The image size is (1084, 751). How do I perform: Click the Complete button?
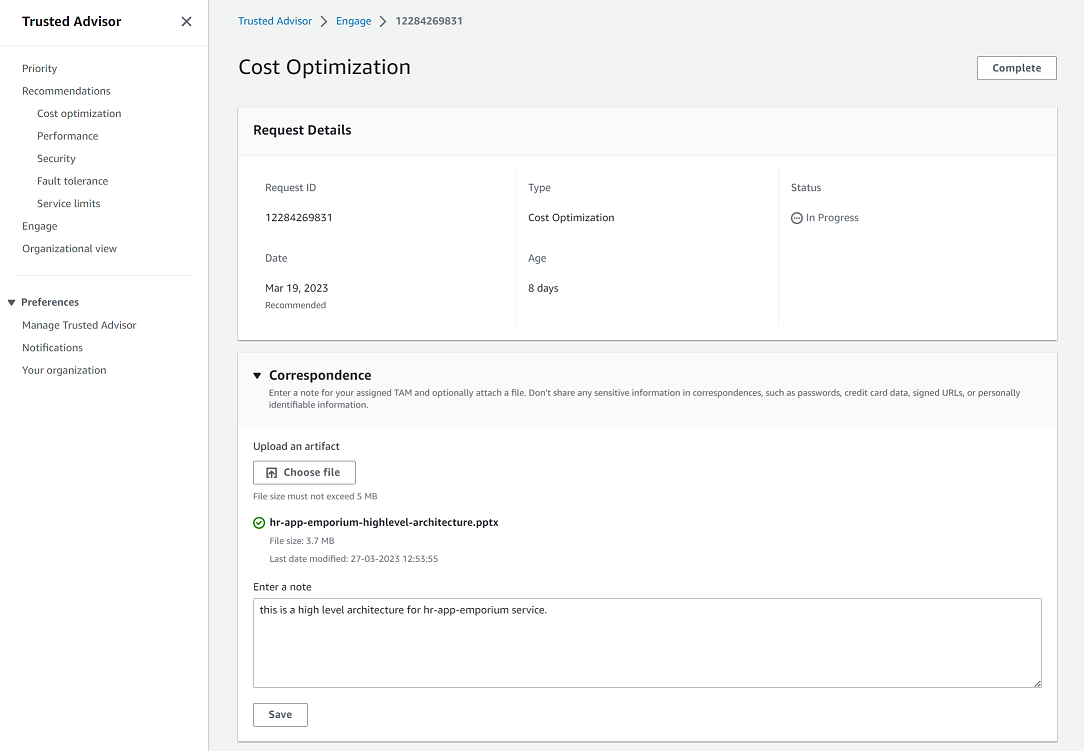pos(1016,68)
